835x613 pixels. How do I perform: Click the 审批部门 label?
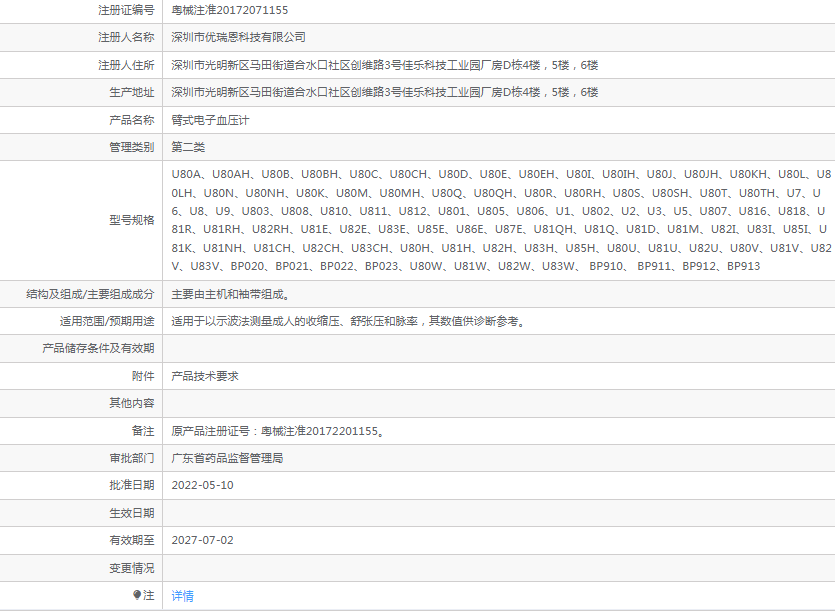click(x=132, y=458)
